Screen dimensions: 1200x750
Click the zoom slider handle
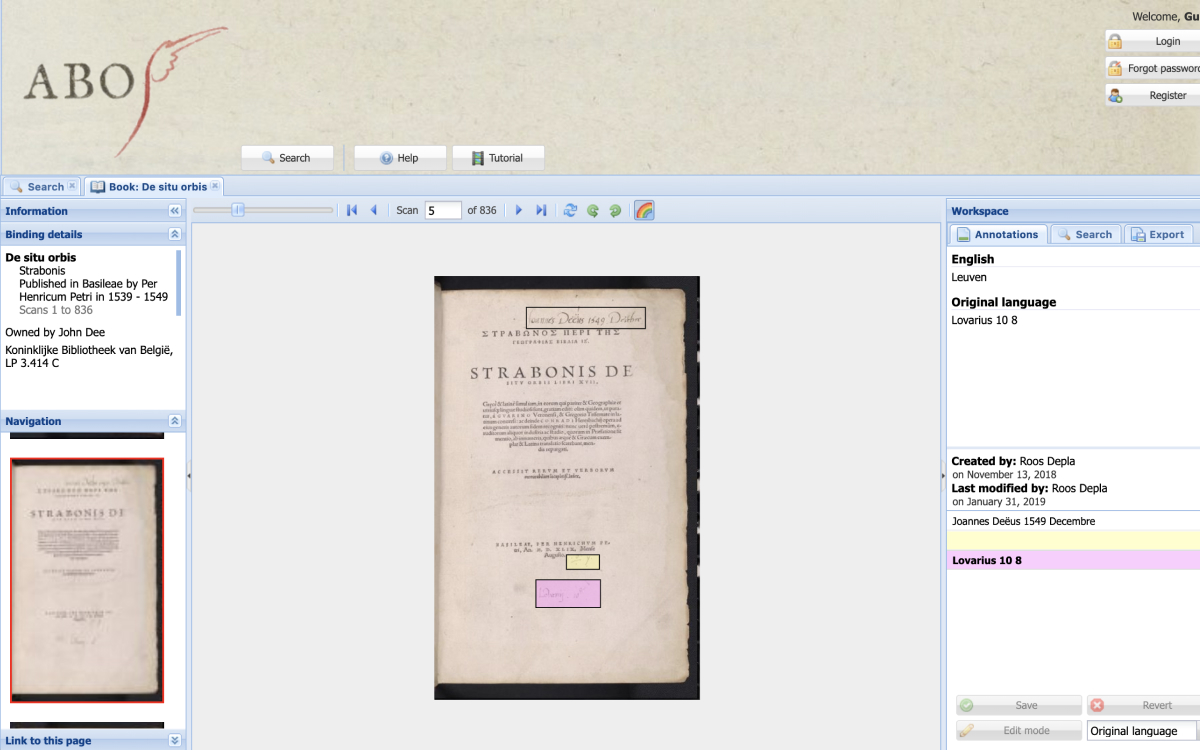[238, 210]
